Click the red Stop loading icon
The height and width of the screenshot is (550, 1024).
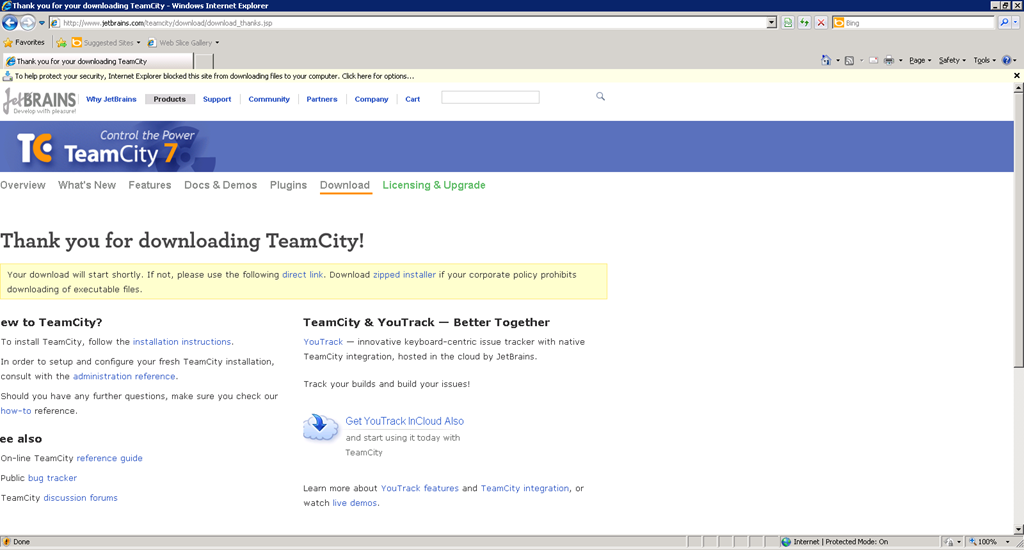pos(821,23)
